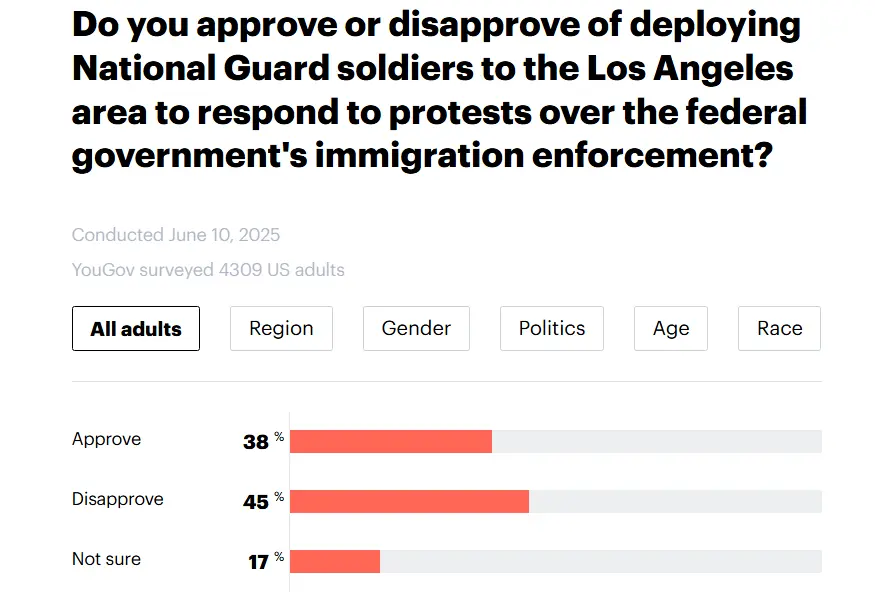The image size is (875, 604).
Task: Switch to the Race tab
Action: [x=779, y=329]
